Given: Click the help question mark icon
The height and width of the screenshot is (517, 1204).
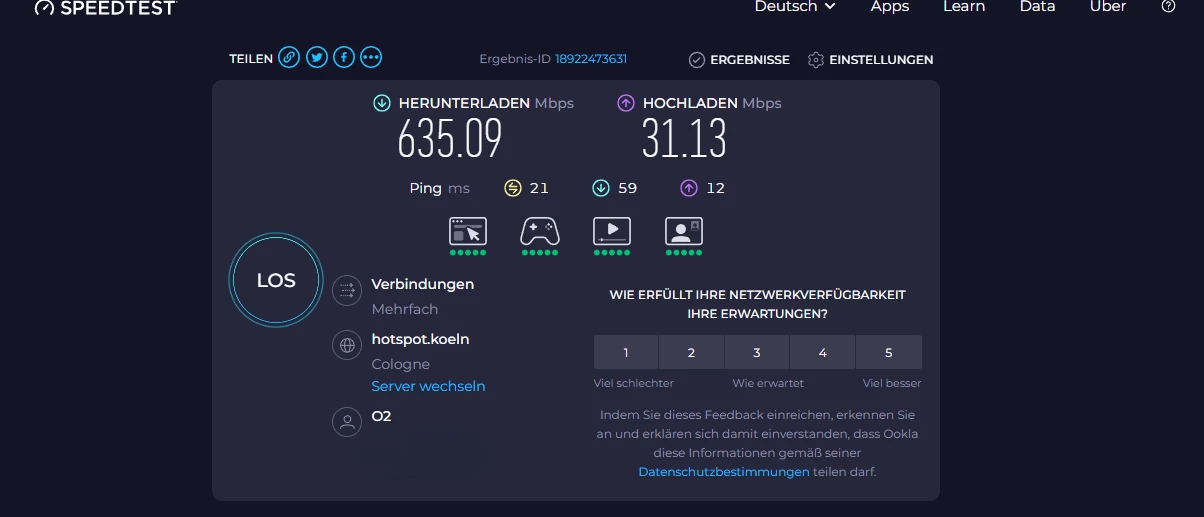Looking at the screenshot, I should (x=1168, y=7).
